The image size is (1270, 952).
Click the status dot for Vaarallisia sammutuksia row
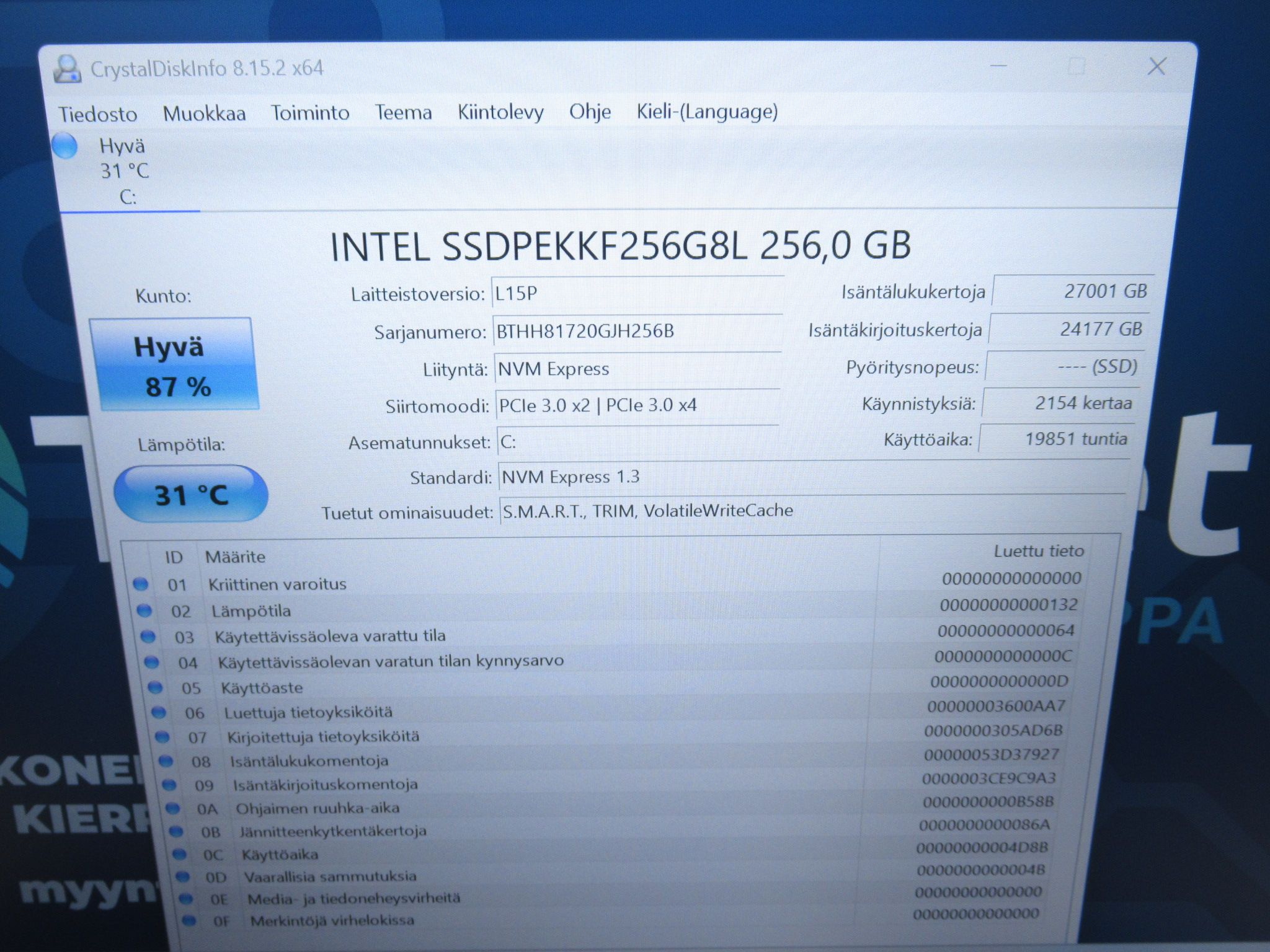(182, 876)
